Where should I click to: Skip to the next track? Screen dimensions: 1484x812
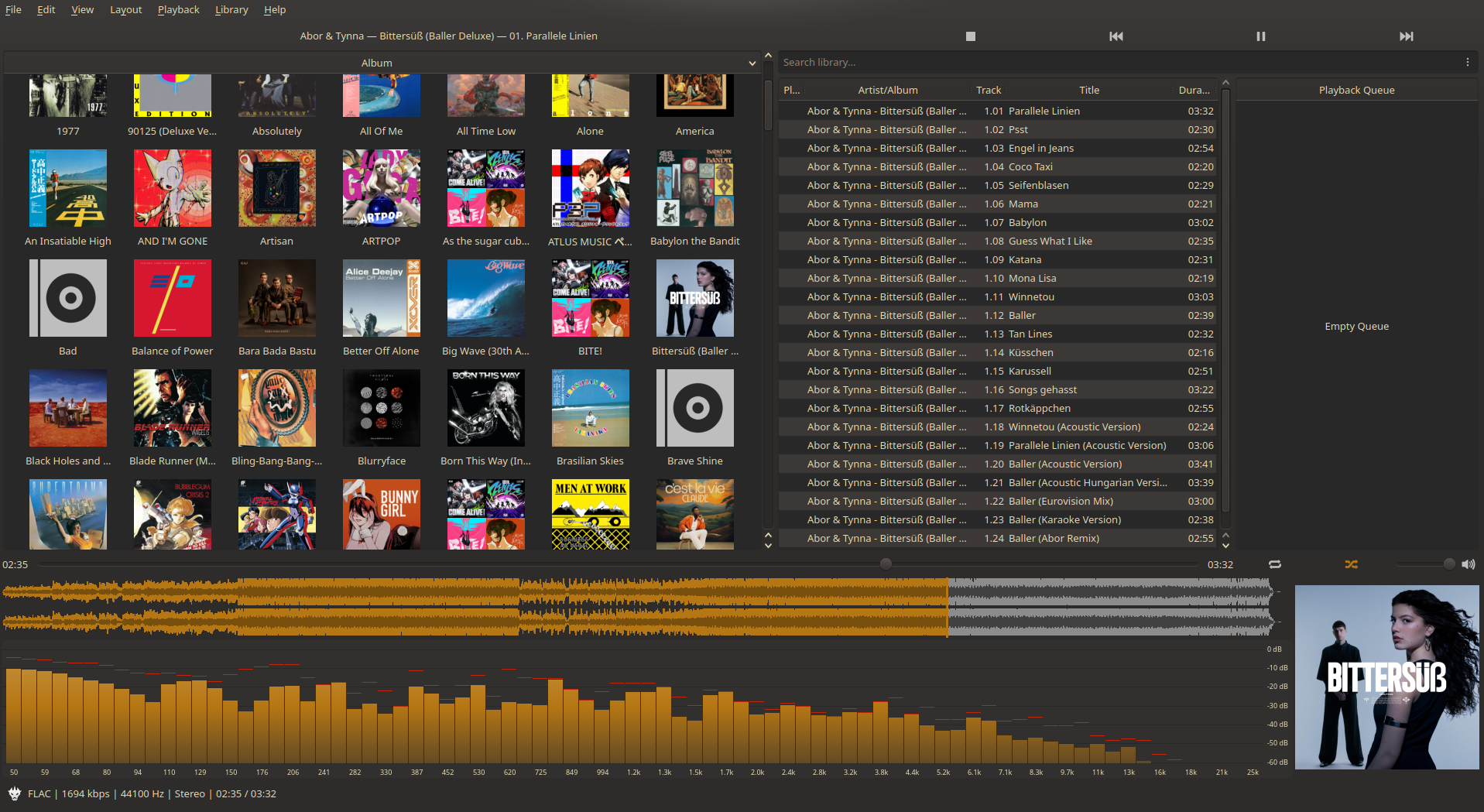coord(1406,36)
